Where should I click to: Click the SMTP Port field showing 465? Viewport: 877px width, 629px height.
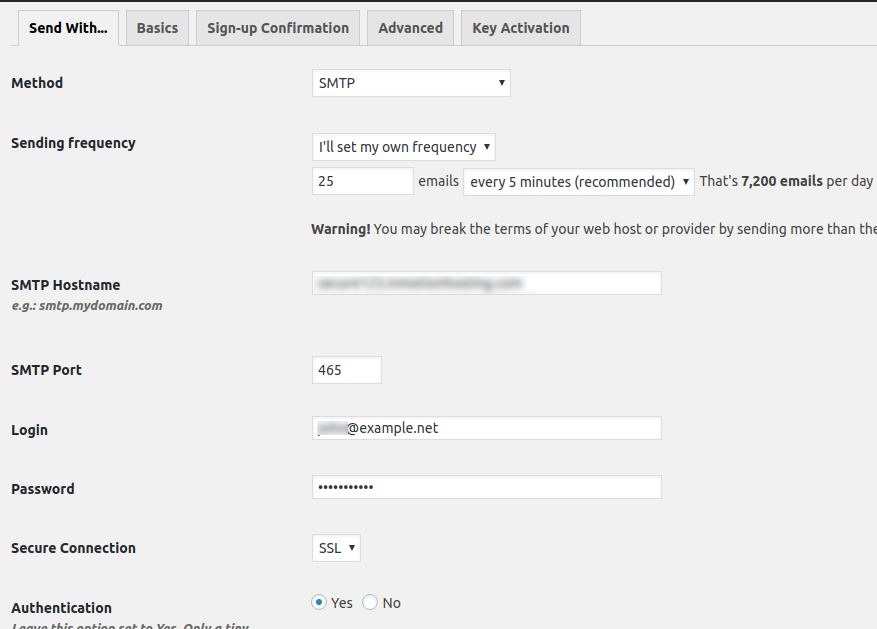346,370
